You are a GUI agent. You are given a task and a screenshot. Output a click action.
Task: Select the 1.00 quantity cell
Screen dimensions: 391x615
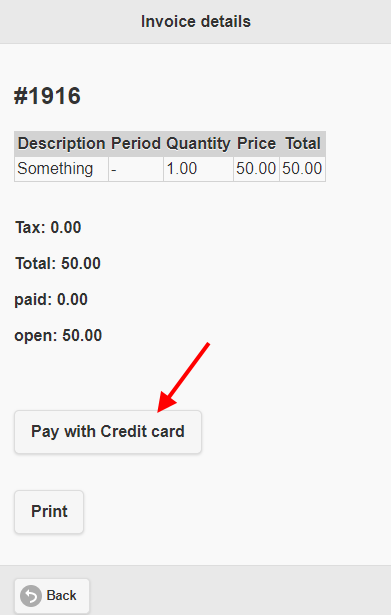pyautogui.click(x=198, y=169)
